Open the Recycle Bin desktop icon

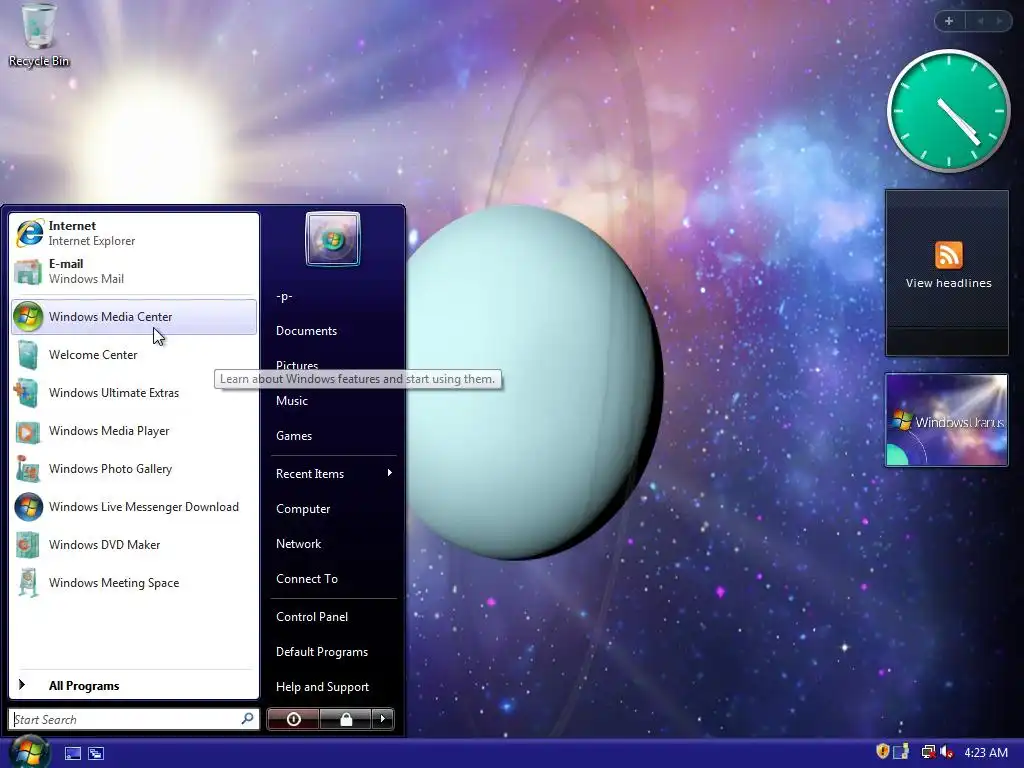point(39,34)
